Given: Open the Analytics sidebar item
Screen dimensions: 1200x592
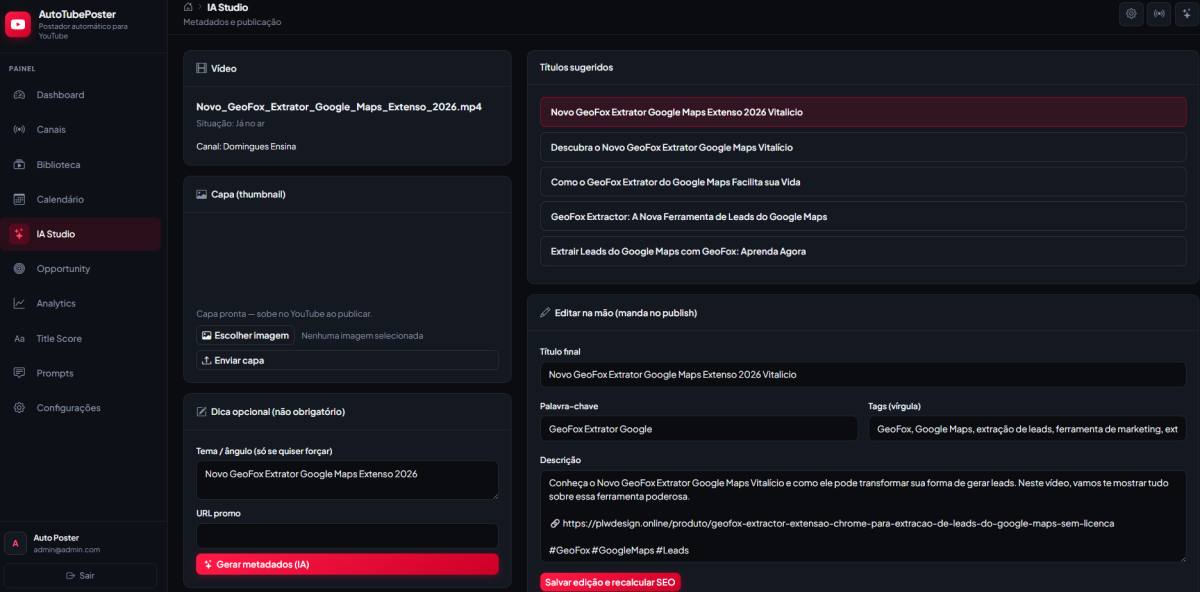Looking at the screenshot, I should (80, 303).
